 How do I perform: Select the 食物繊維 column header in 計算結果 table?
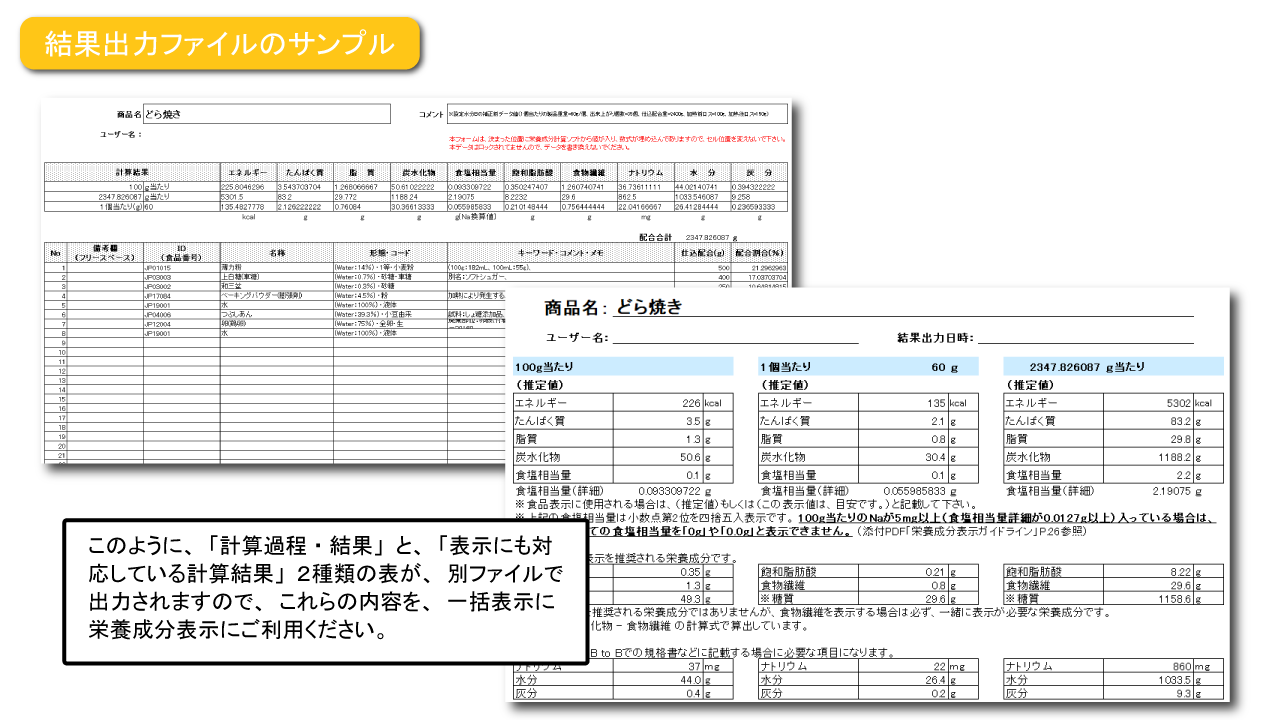click(x=588, y=172)
